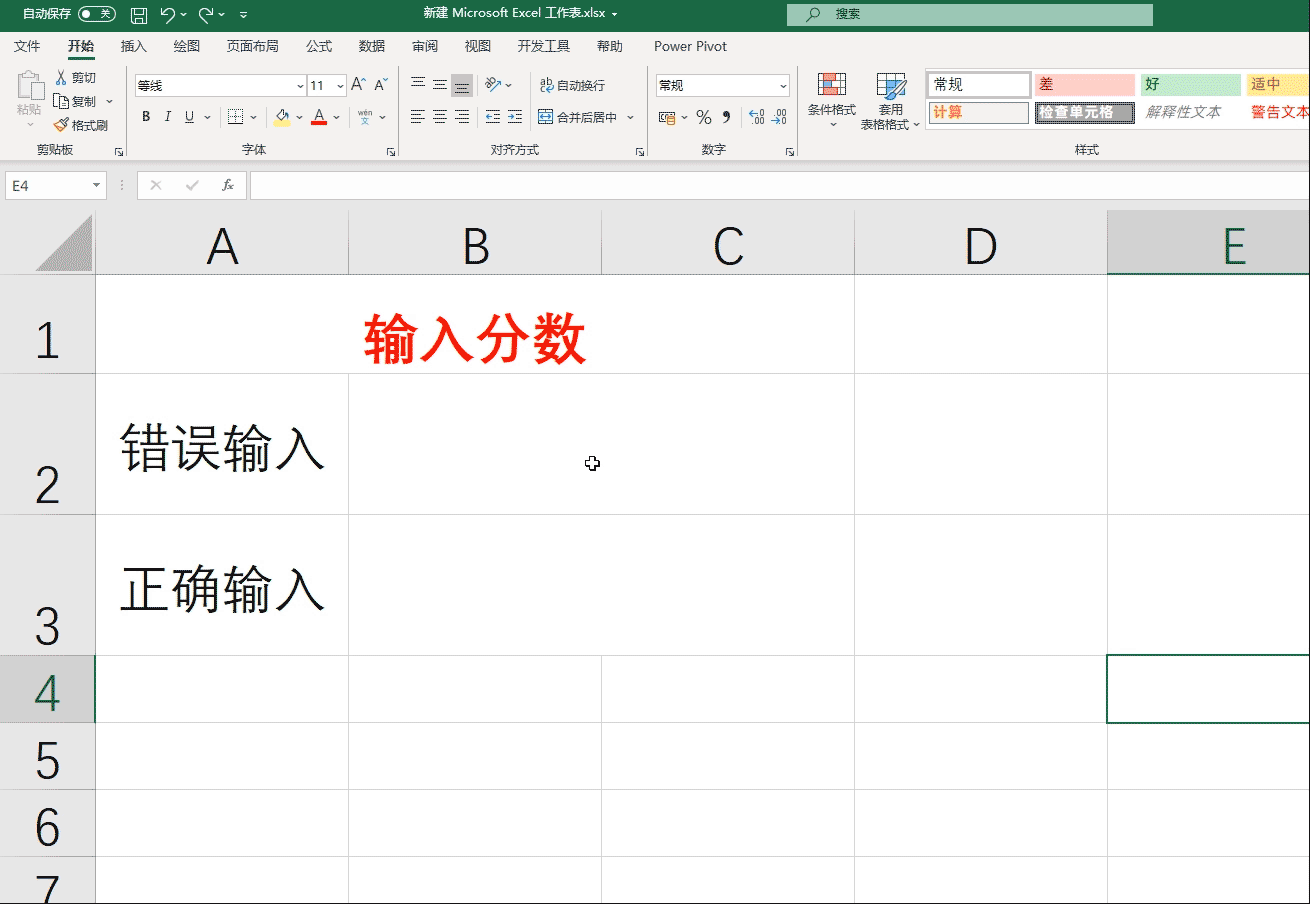Toggle underline formatting
This screenshot has width=1310, height=904.
point(190,117)
